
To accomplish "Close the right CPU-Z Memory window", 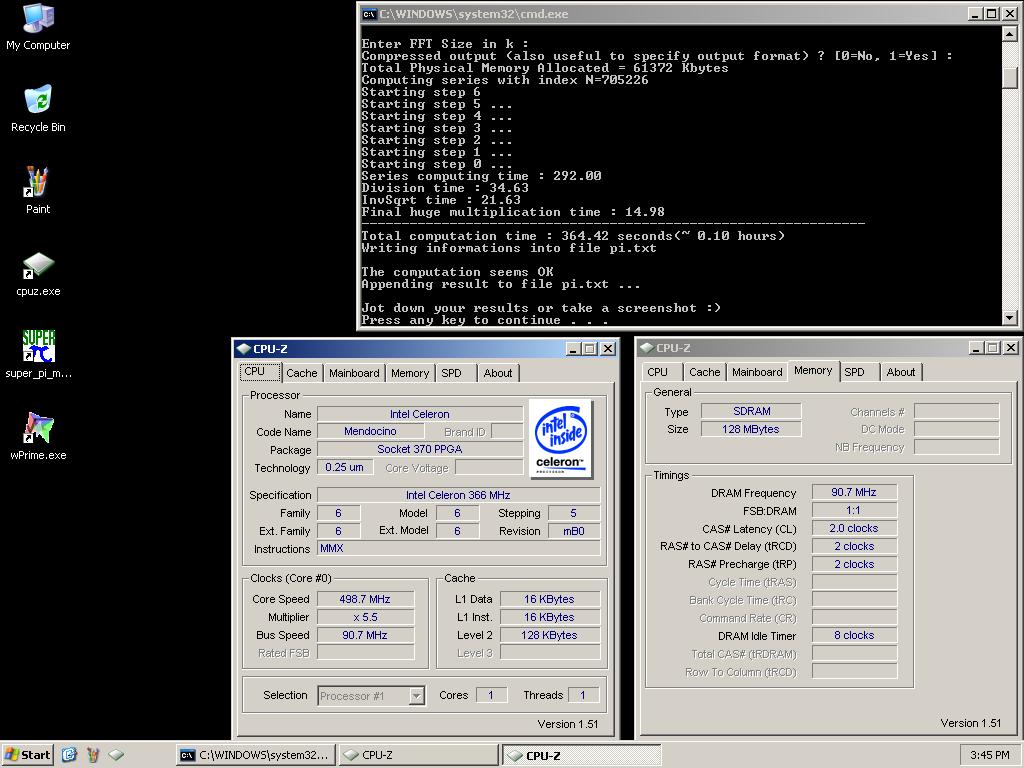I will (x=1010, y=348).
